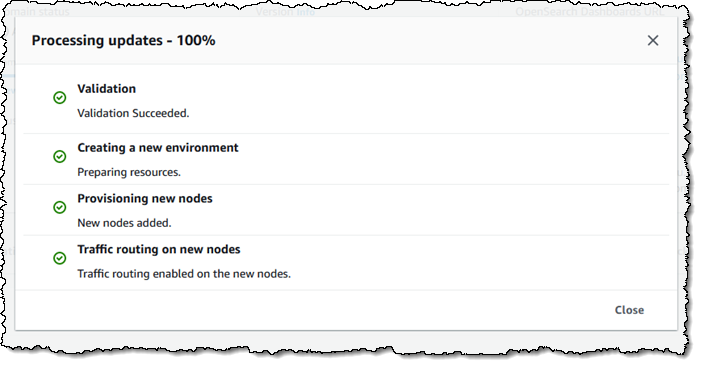Click the Traffic routing enabled status message
This screenshot has width=701, height=365.
184,274
